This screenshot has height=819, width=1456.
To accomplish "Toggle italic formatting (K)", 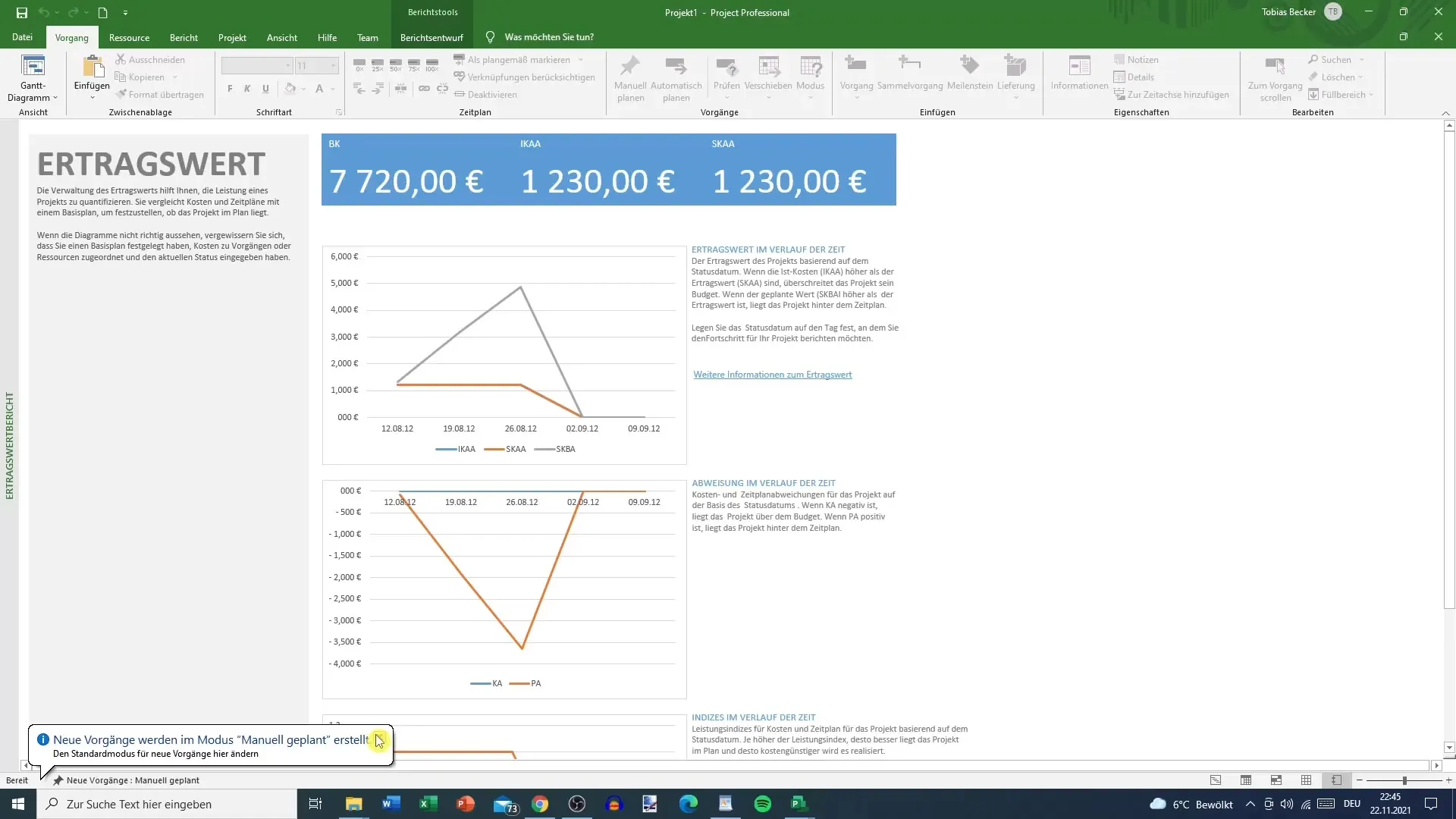I will [247, 89].
